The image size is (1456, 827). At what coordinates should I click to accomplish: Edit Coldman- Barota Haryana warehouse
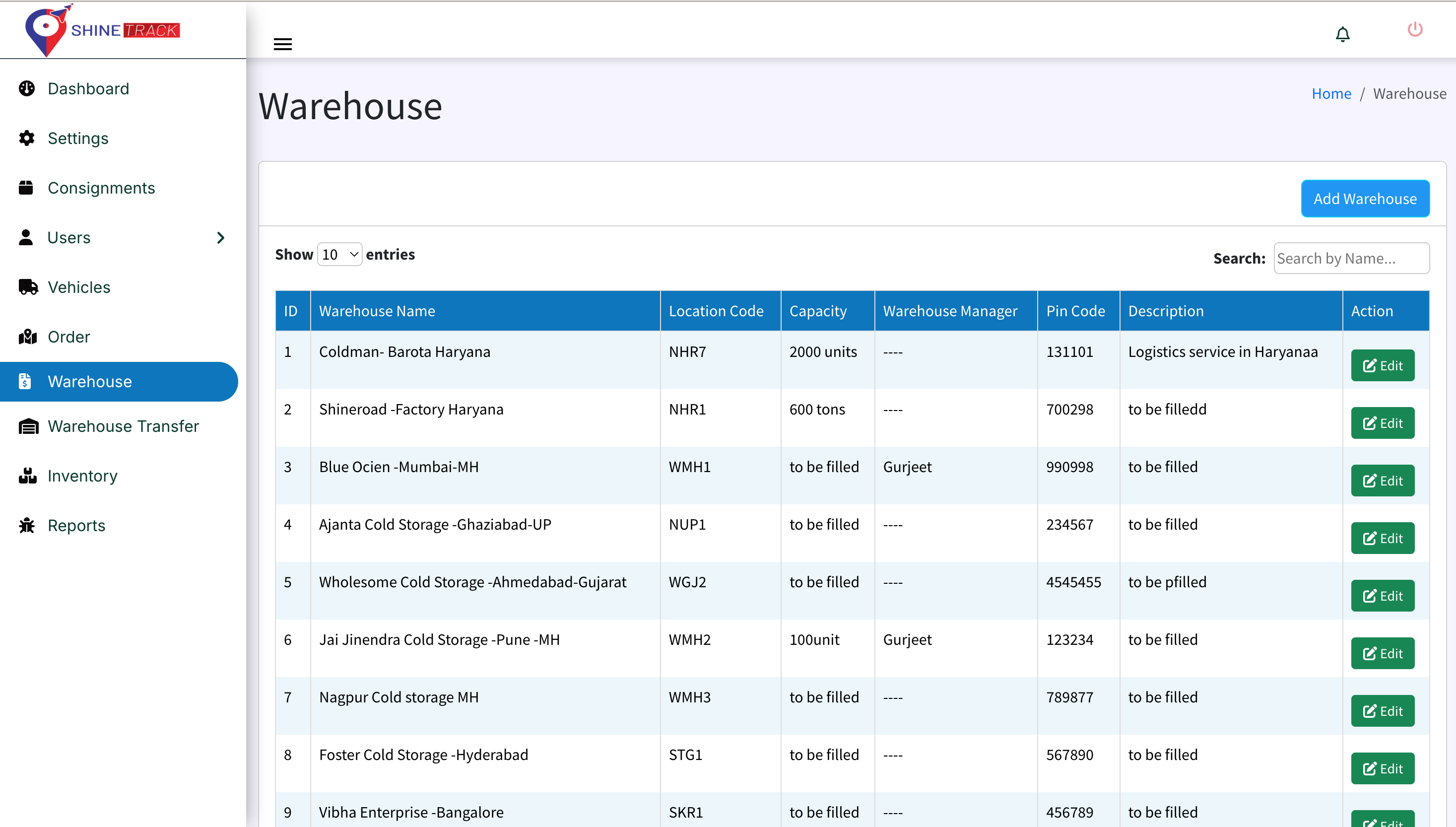point(1382,365)
